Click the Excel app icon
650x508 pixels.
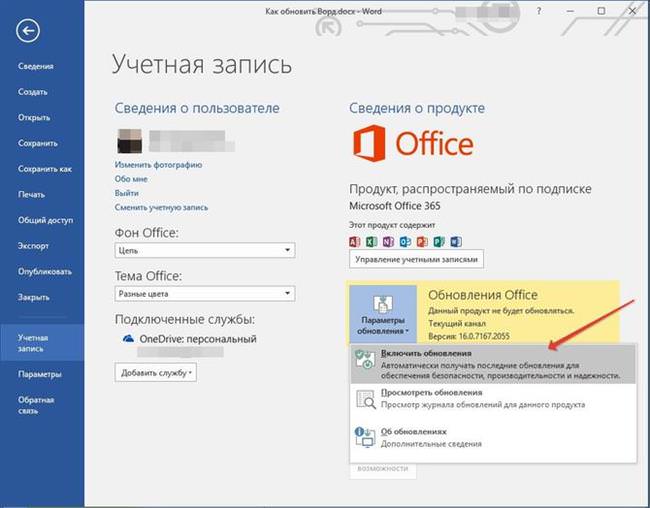[371, 241]
